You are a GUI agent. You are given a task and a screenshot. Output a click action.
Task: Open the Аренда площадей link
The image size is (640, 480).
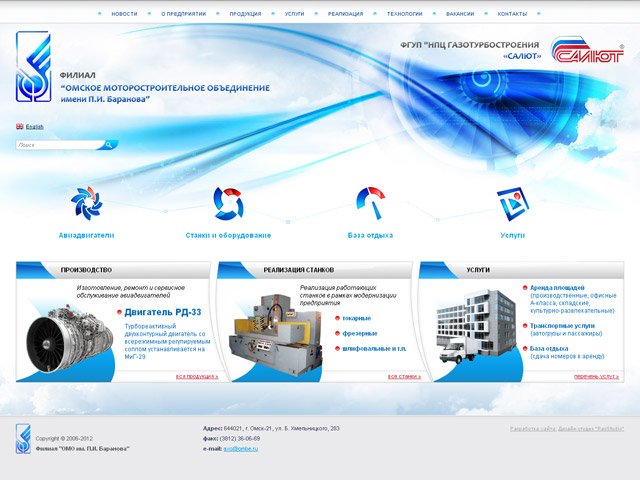557,288
